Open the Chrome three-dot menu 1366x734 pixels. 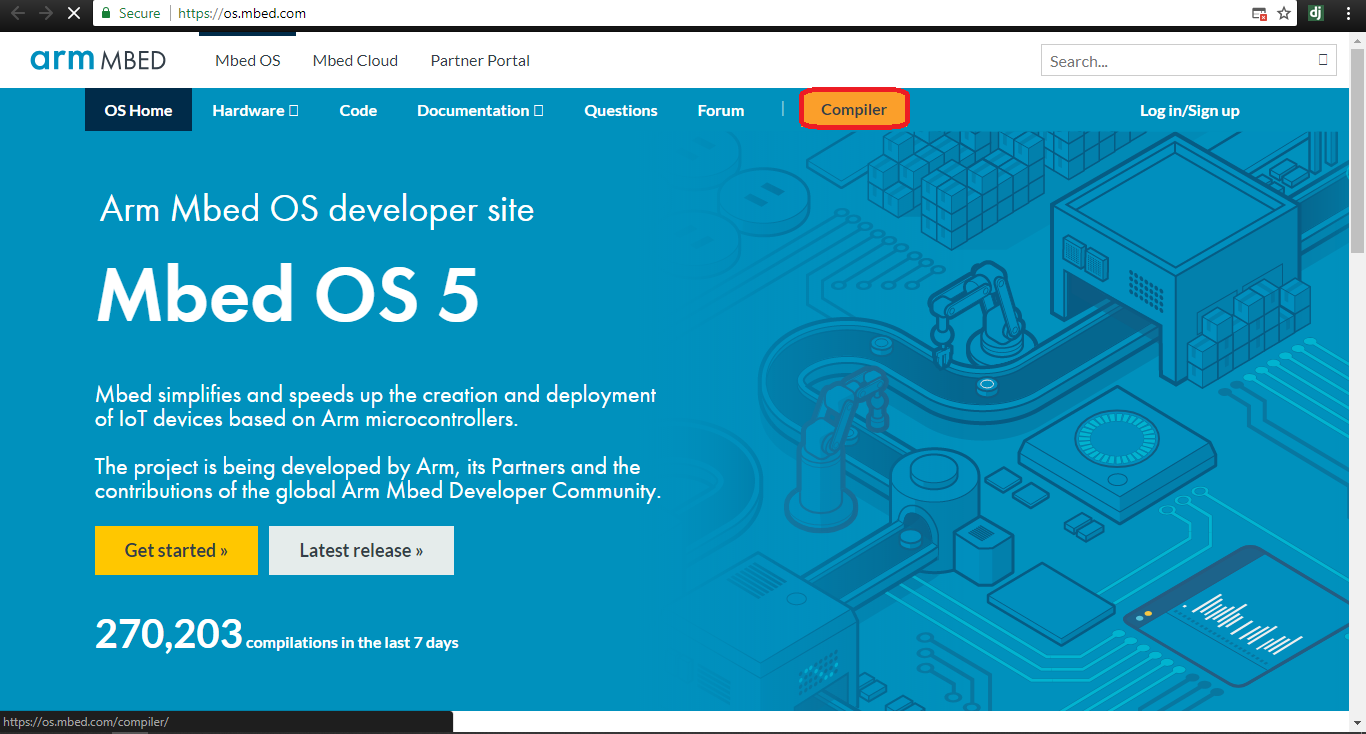[1348, 13]
